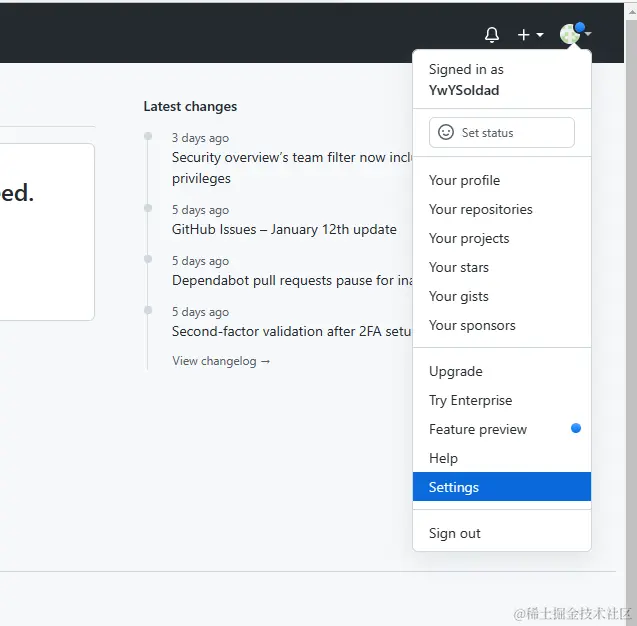Open Second-factor validation after 2FA entry
Screen dimensions: 637x626
pos(292,331)
